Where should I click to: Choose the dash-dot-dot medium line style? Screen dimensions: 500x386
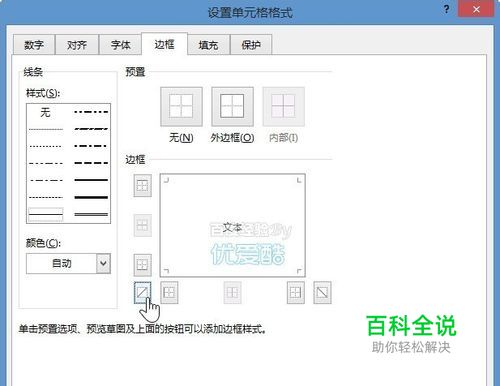tap(91, 112)
